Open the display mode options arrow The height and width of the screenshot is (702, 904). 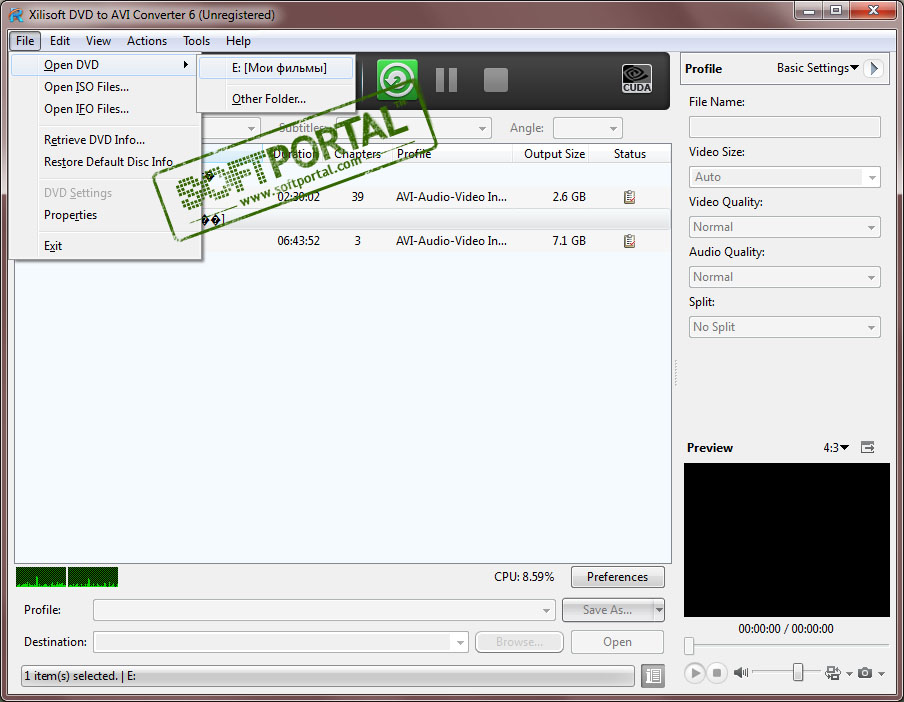point(849,673)
